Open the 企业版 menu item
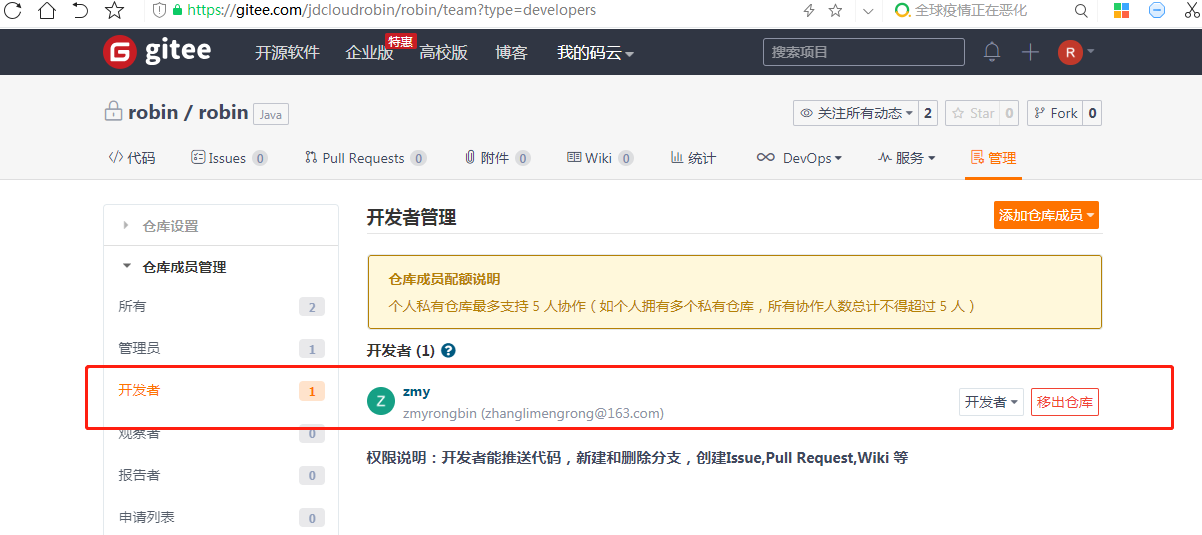 [x=369, y=53]
